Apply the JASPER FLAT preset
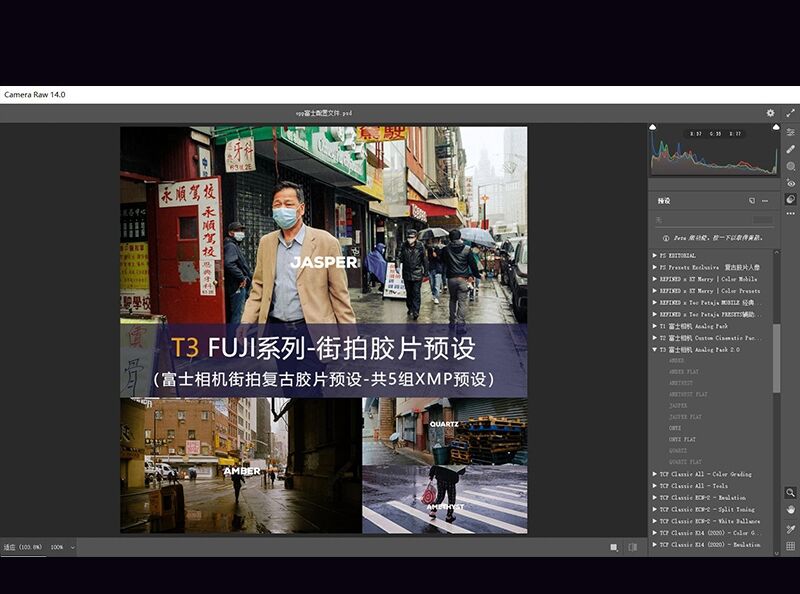The image size is (800, 594). (x=685, y=417)
